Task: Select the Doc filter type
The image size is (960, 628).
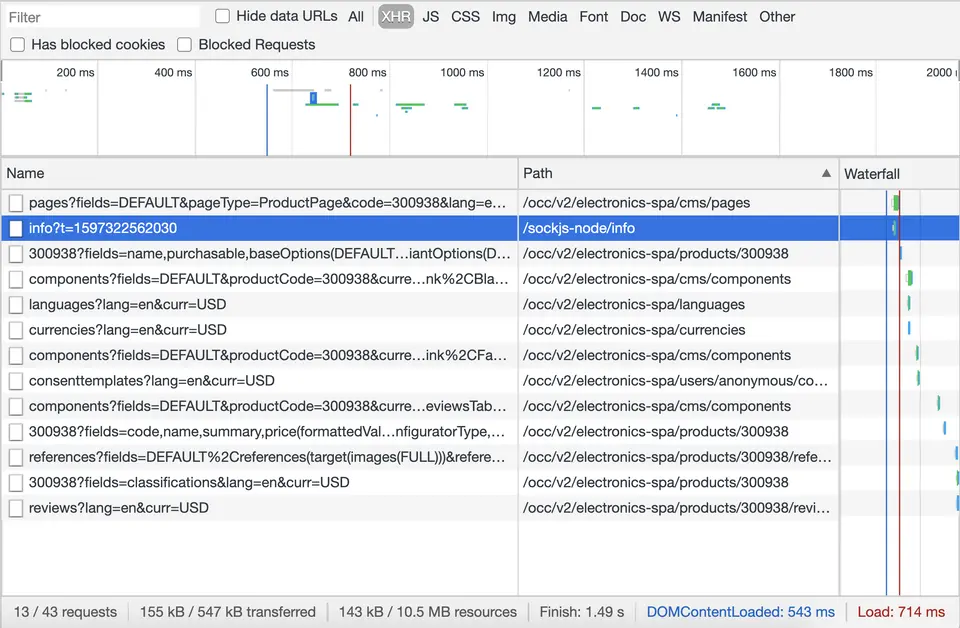Action: pos(632,17)
